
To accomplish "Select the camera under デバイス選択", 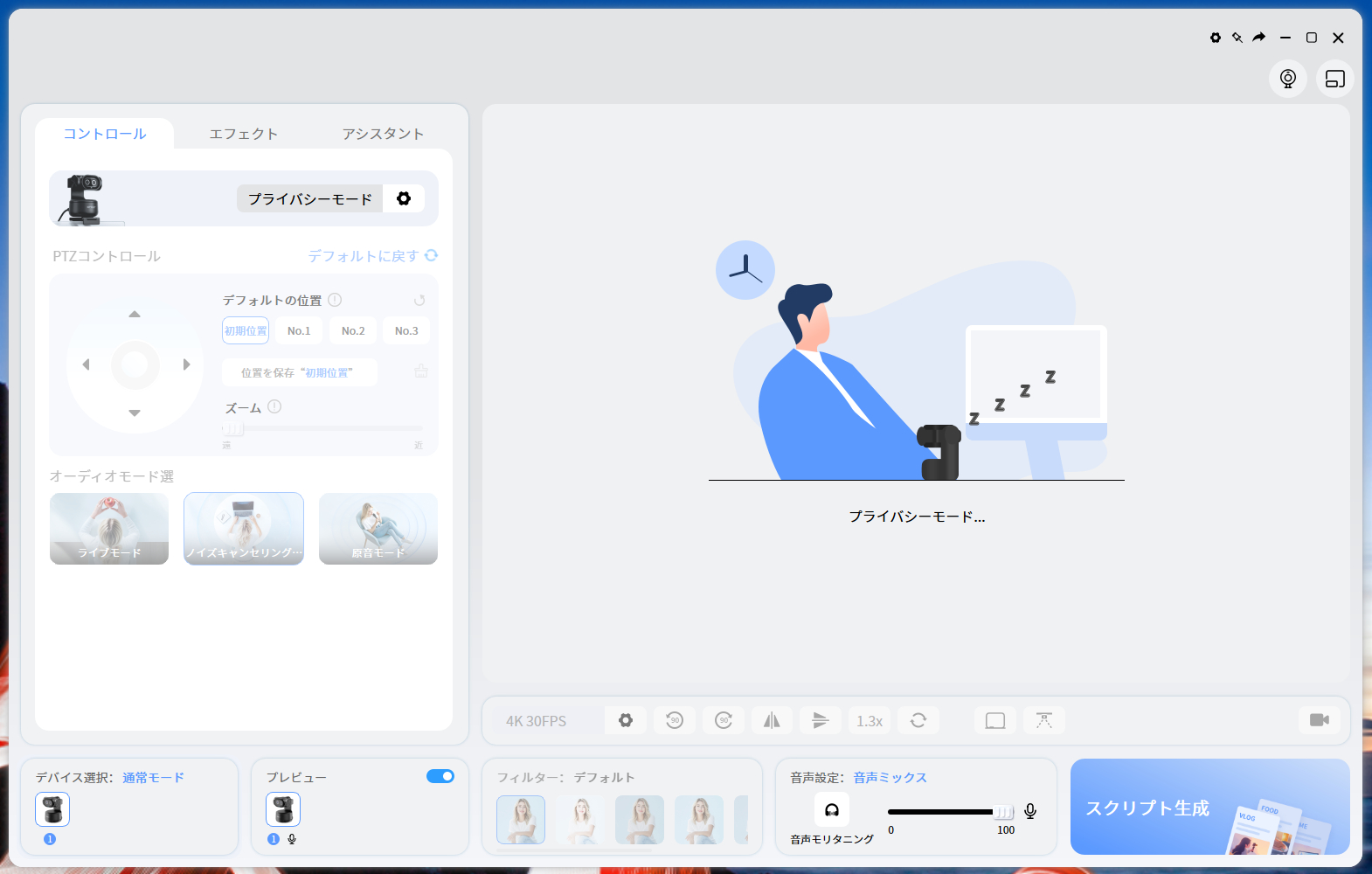I will [x=52, y=809].
